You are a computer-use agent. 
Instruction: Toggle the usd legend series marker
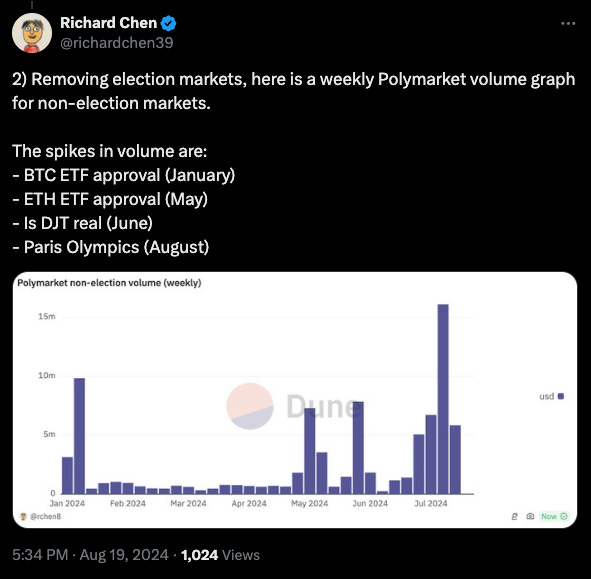[x=561, y=396]
